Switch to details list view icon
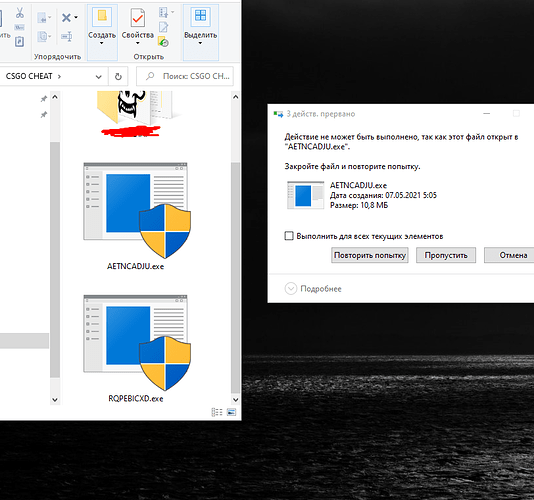 (217, 412)
